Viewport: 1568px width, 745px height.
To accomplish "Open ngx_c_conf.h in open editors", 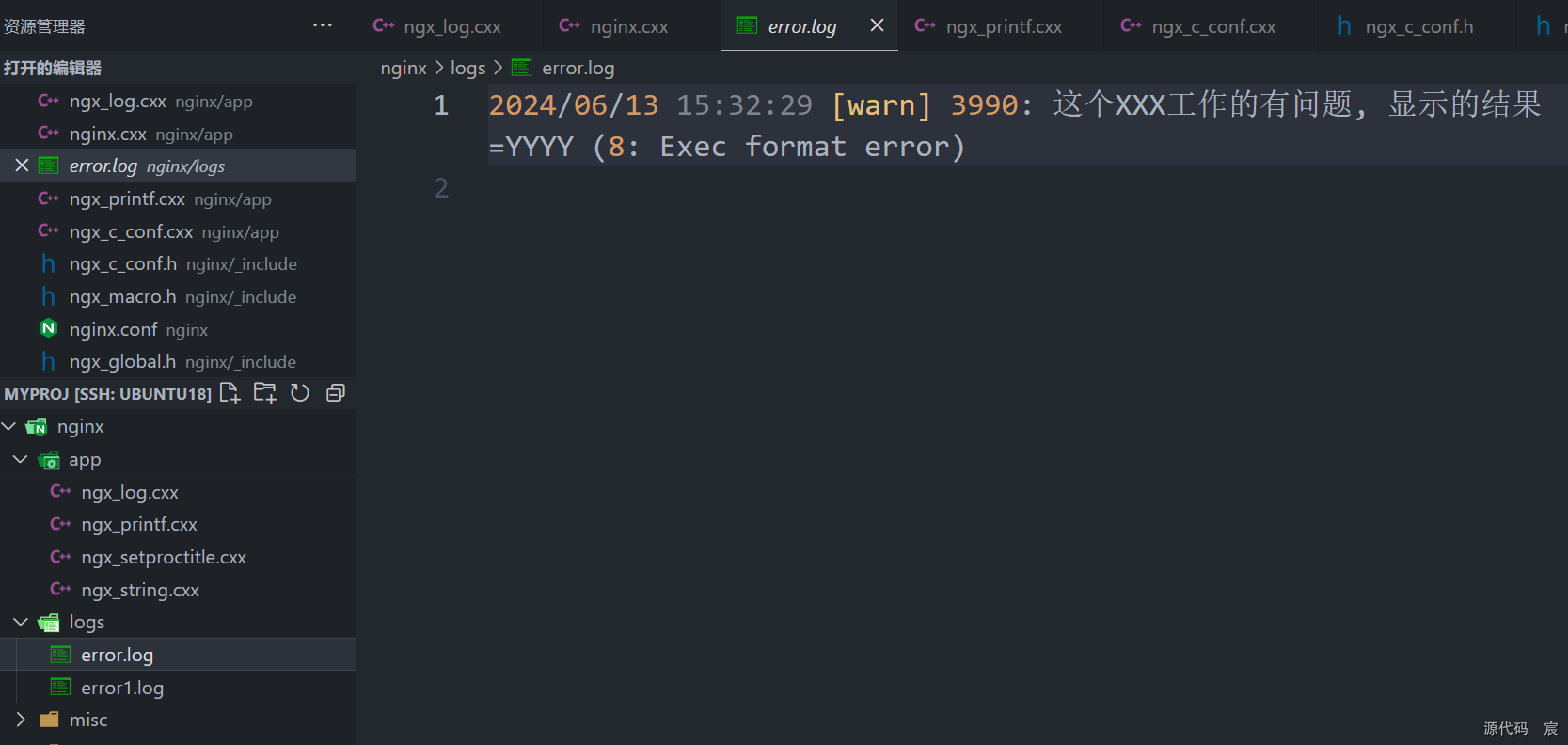I will (178, 263).
